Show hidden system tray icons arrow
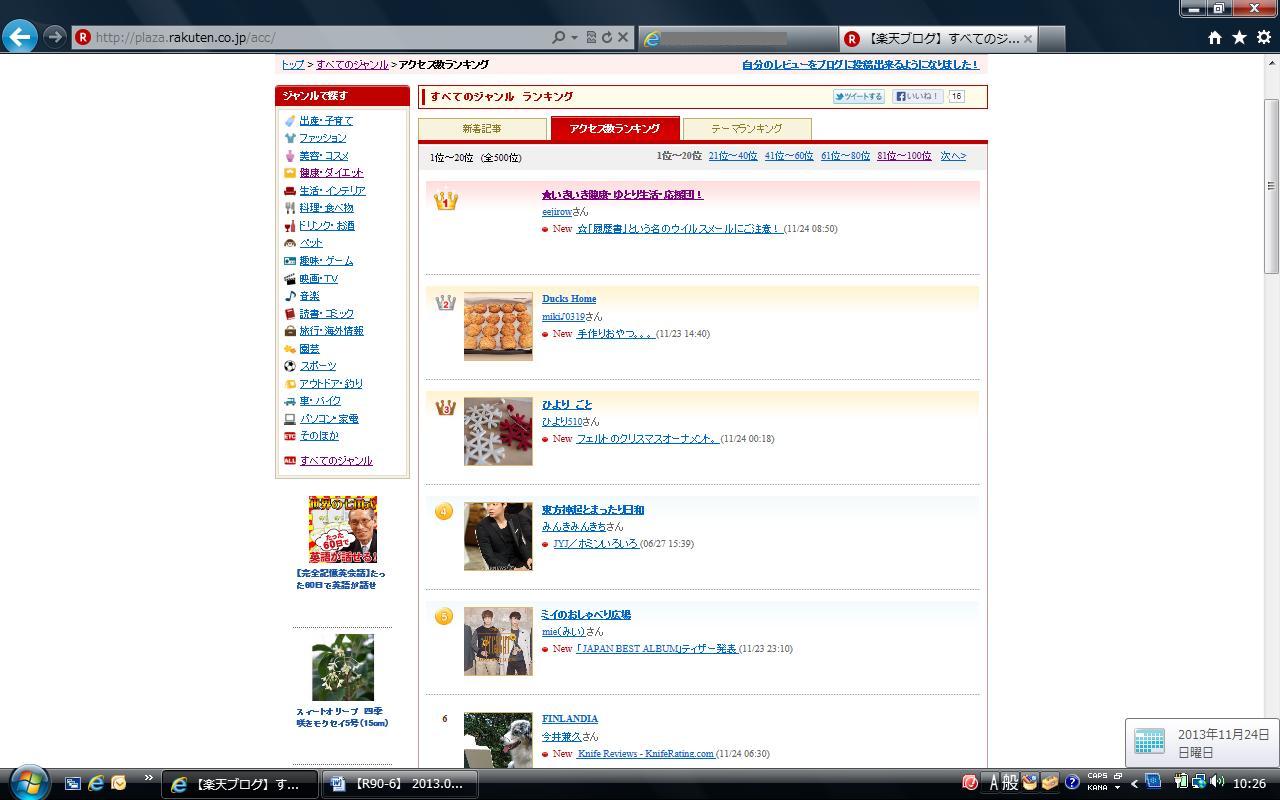Screen dimensions: 1280x800 coord(1134,783)
